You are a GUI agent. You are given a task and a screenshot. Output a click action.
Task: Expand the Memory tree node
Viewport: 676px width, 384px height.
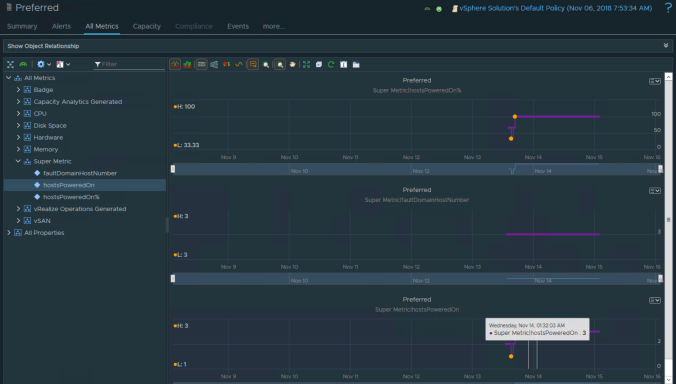pos(18,149)
